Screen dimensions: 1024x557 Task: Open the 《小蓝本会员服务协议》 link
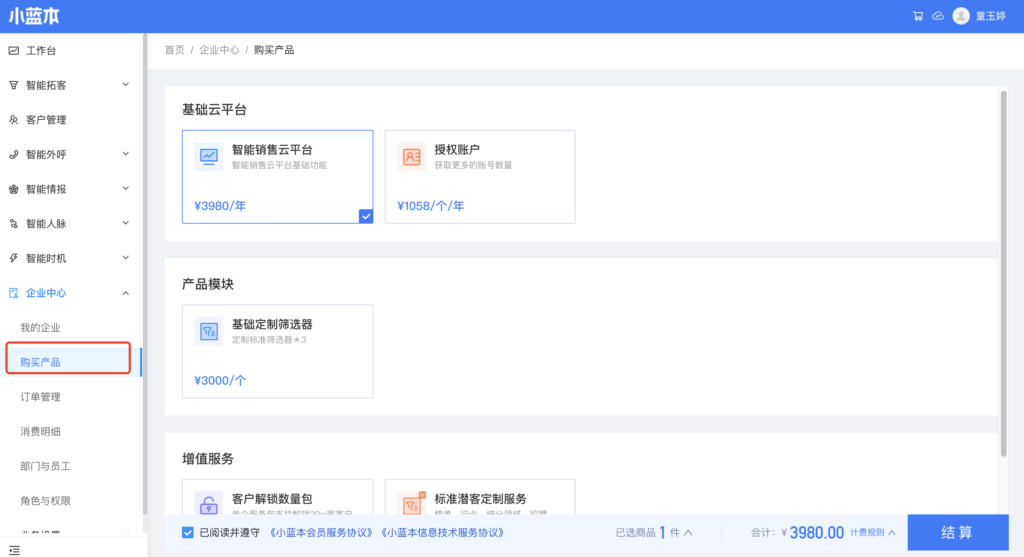(322, 533)
